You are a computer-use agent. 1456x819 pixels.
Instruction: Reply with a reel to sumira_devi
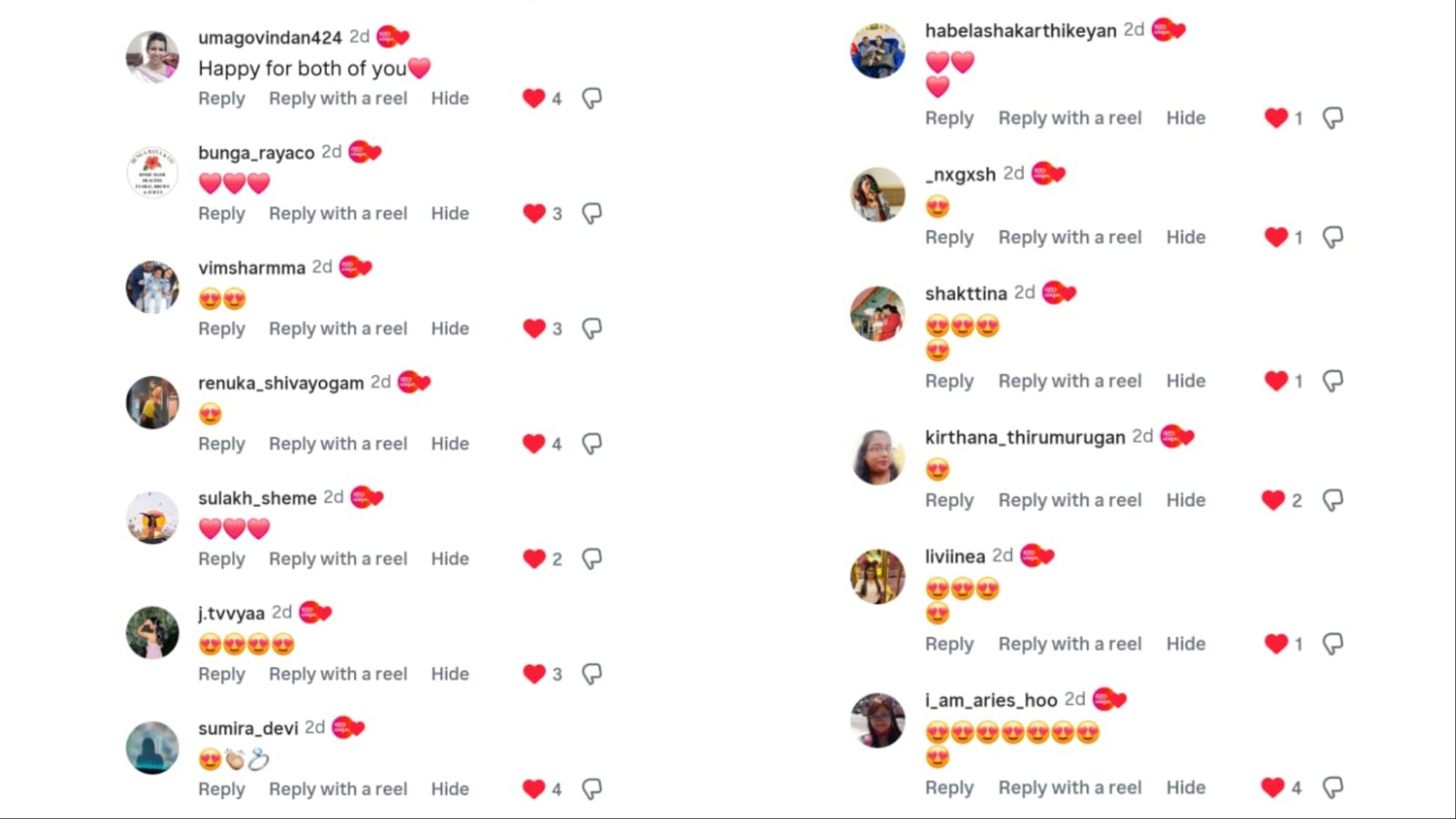pyautogui.click(x=339, y=789)
